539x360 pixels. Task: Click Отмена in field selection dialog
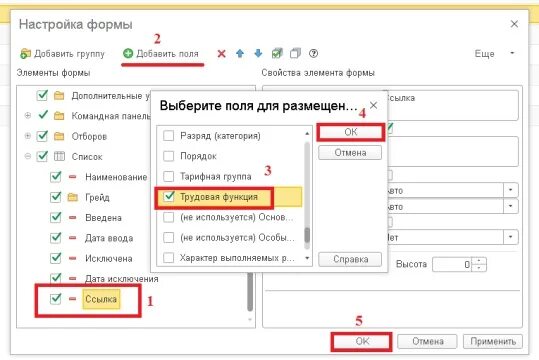pyautogui.click(x=350, y=153)
